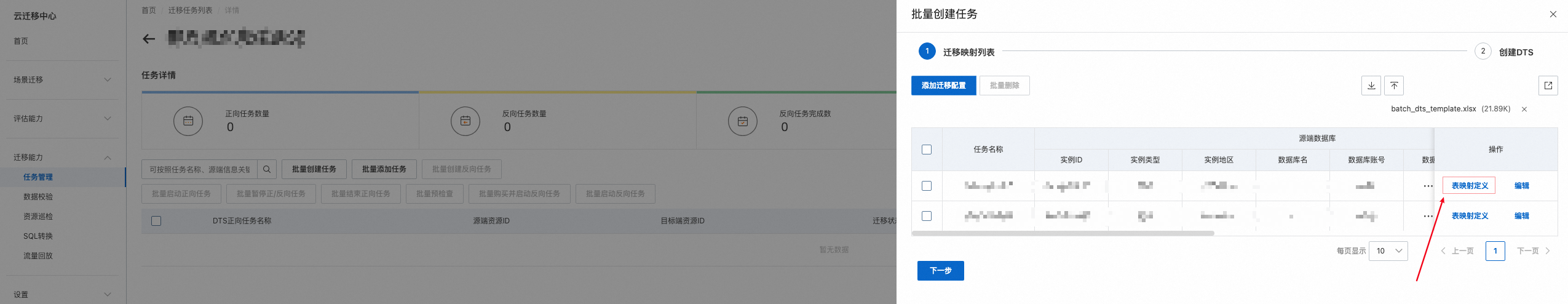
Task: Check the first mapping row checkbox
Action: [x=927, y=186]
